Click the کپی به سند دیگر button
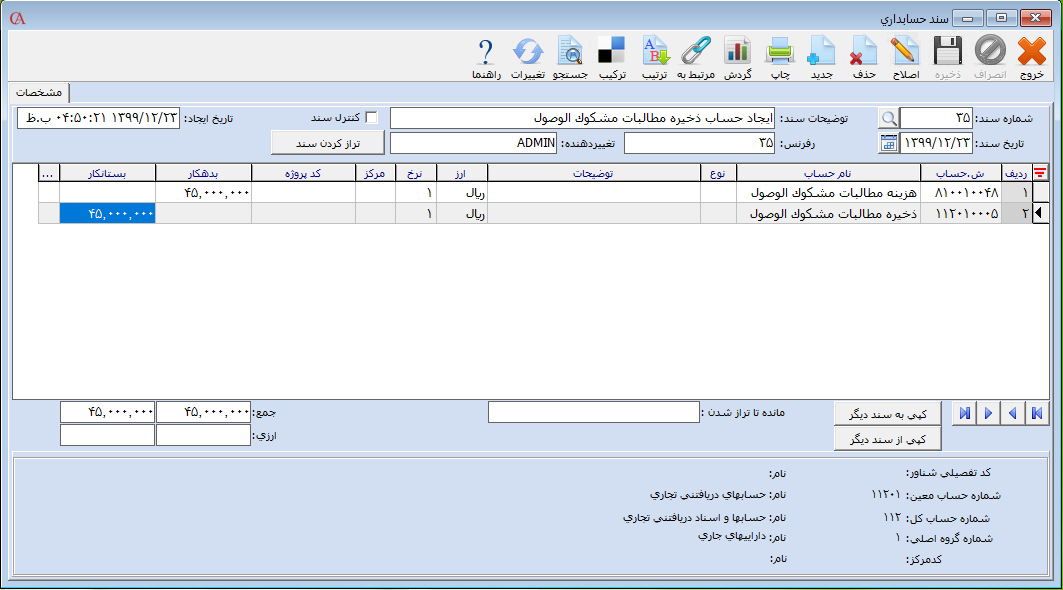 (x=888, y=414)
